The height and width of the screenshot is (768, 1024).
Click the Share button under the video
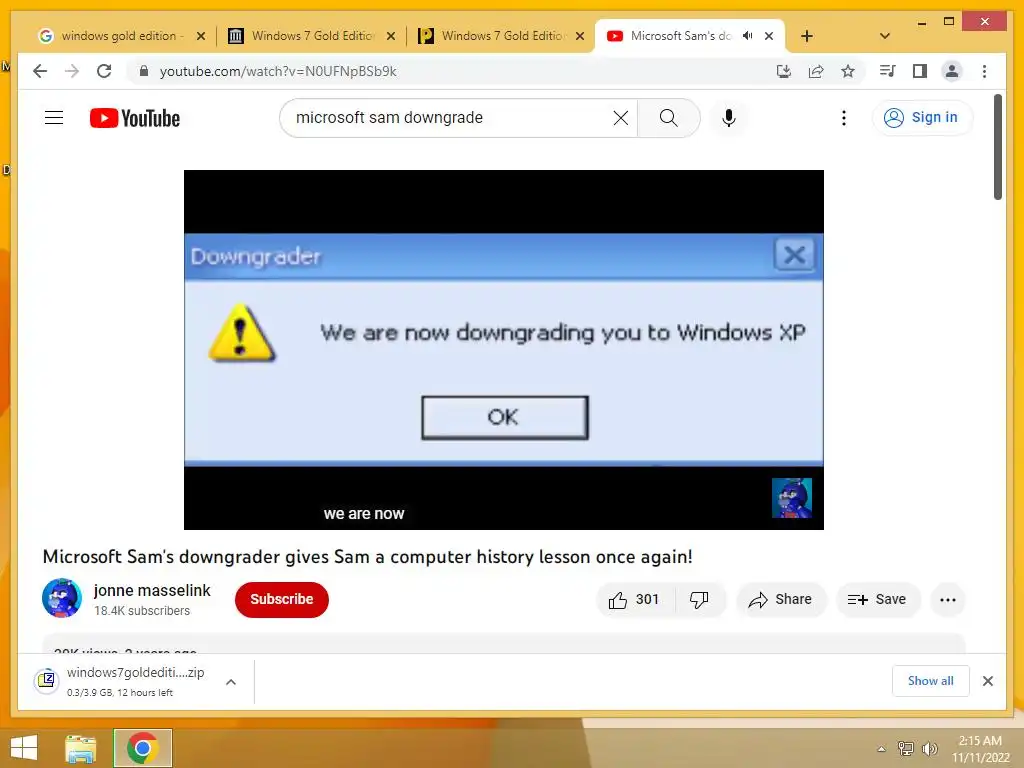pyautogui.click(x=781, y=600)
